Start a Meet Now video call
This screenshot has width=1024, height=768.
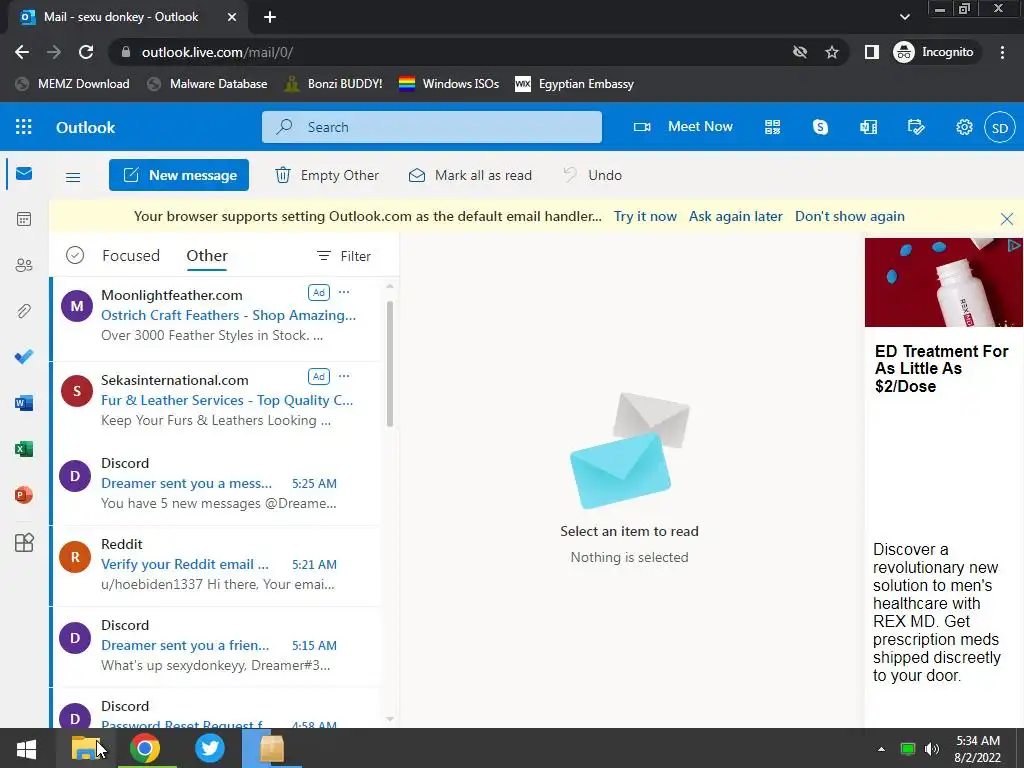pyautogui.click(x=683, y=127)
